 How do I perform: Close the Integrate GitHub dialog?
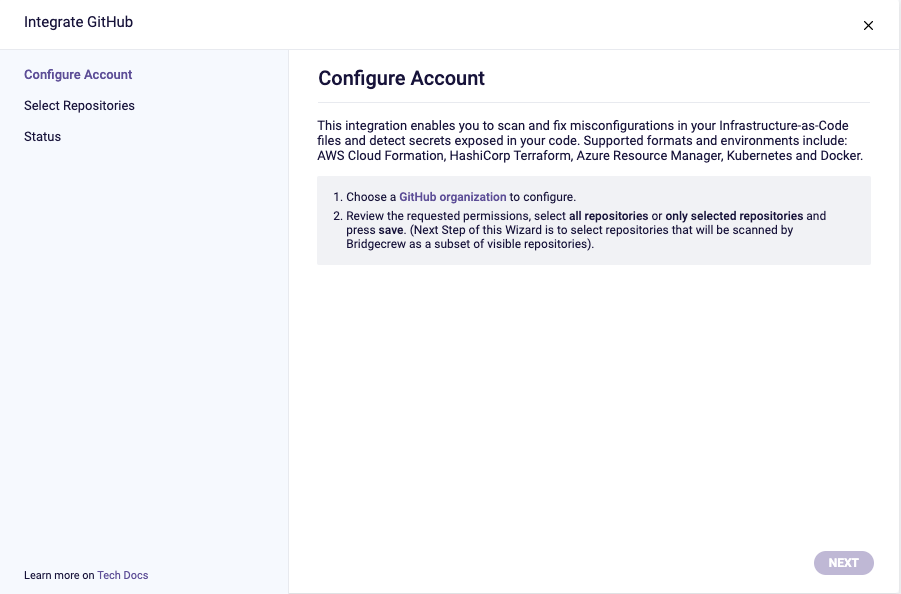868,25
